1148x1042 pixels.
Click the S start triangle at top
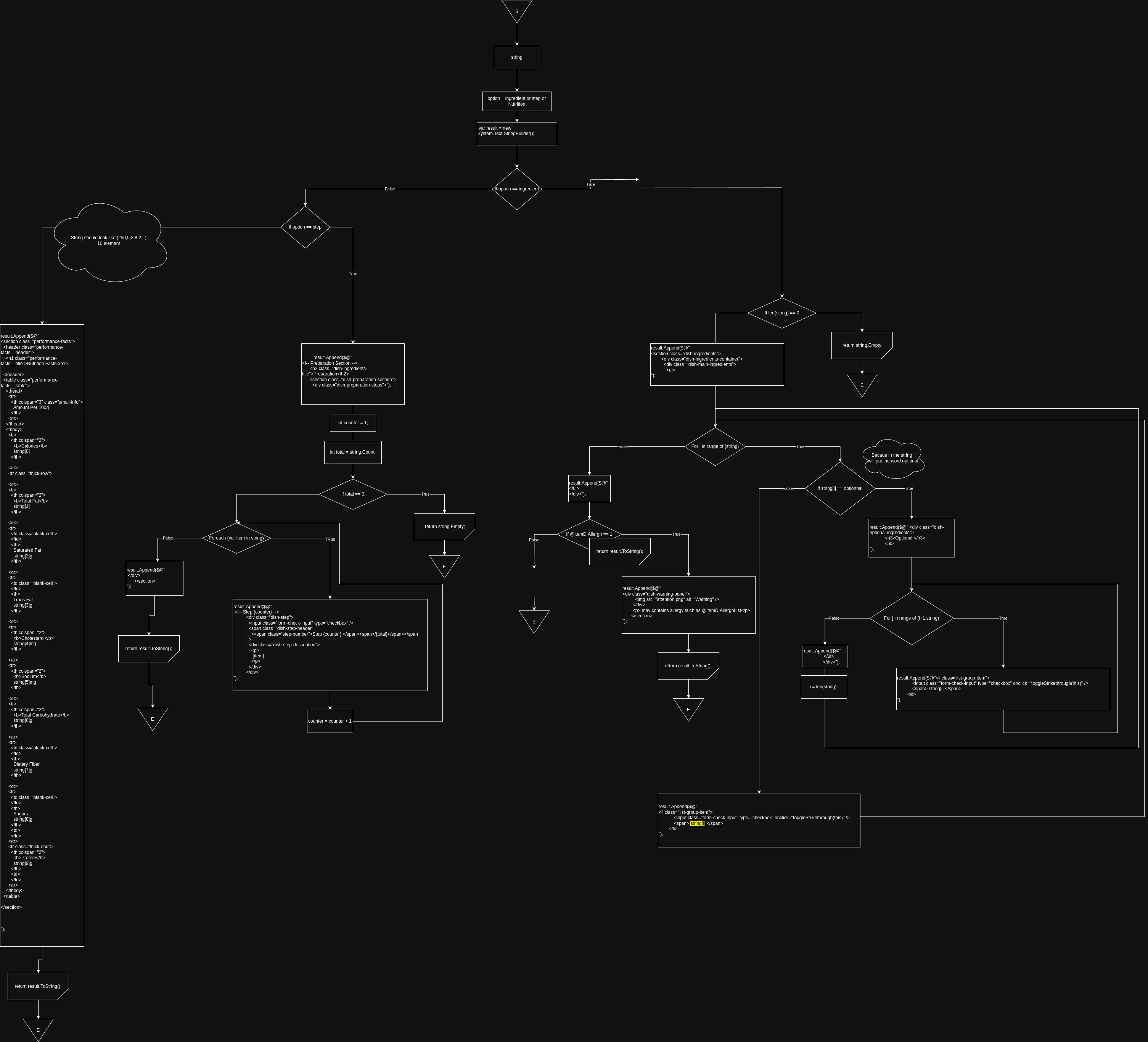516,10
